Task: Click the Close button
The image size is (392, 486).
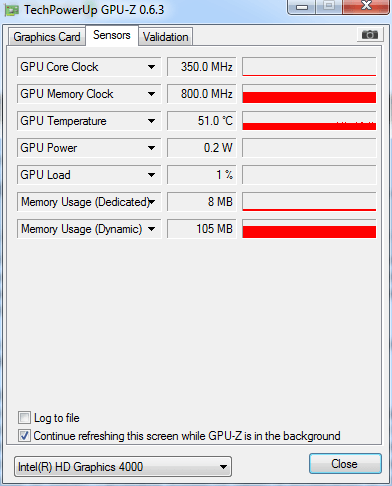Action: 345,464
